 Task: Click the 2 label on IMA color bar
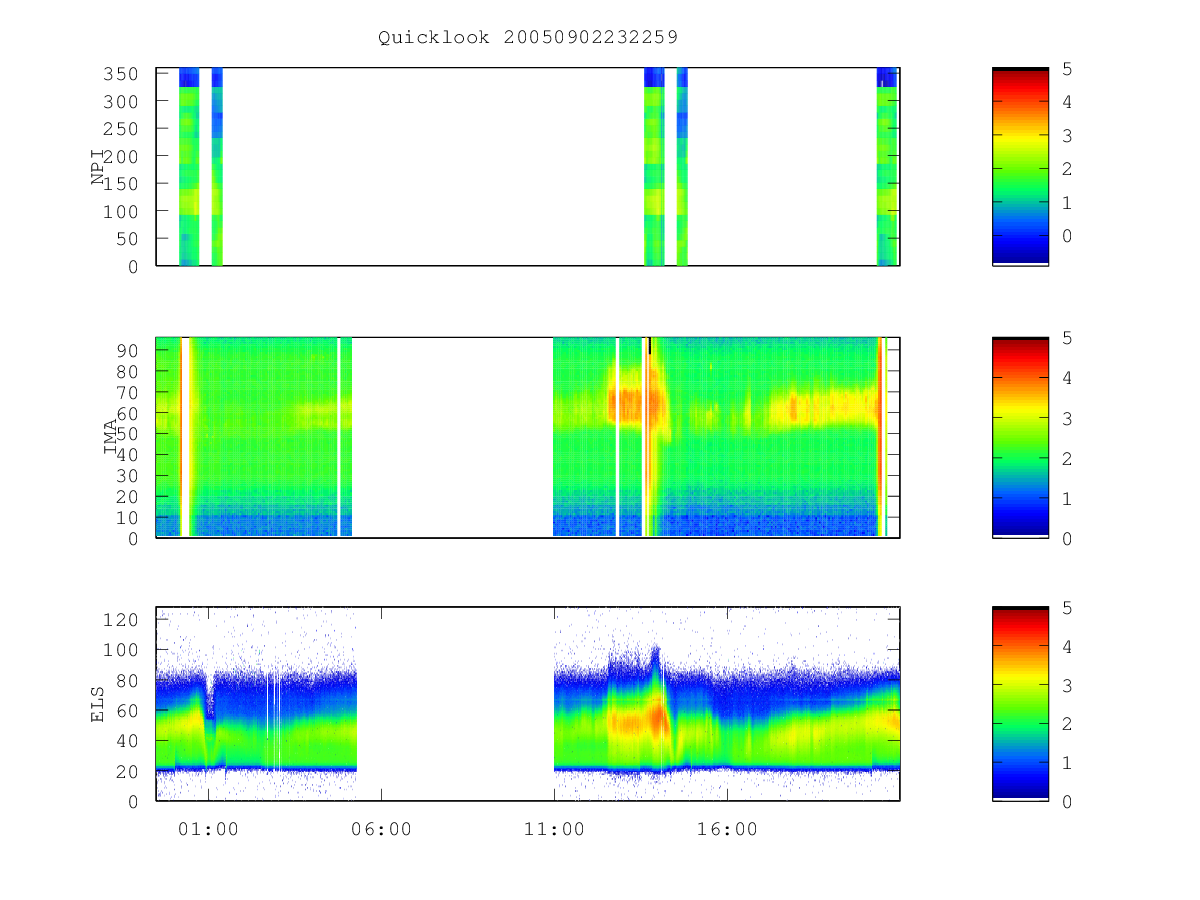tap(1068, 458)
